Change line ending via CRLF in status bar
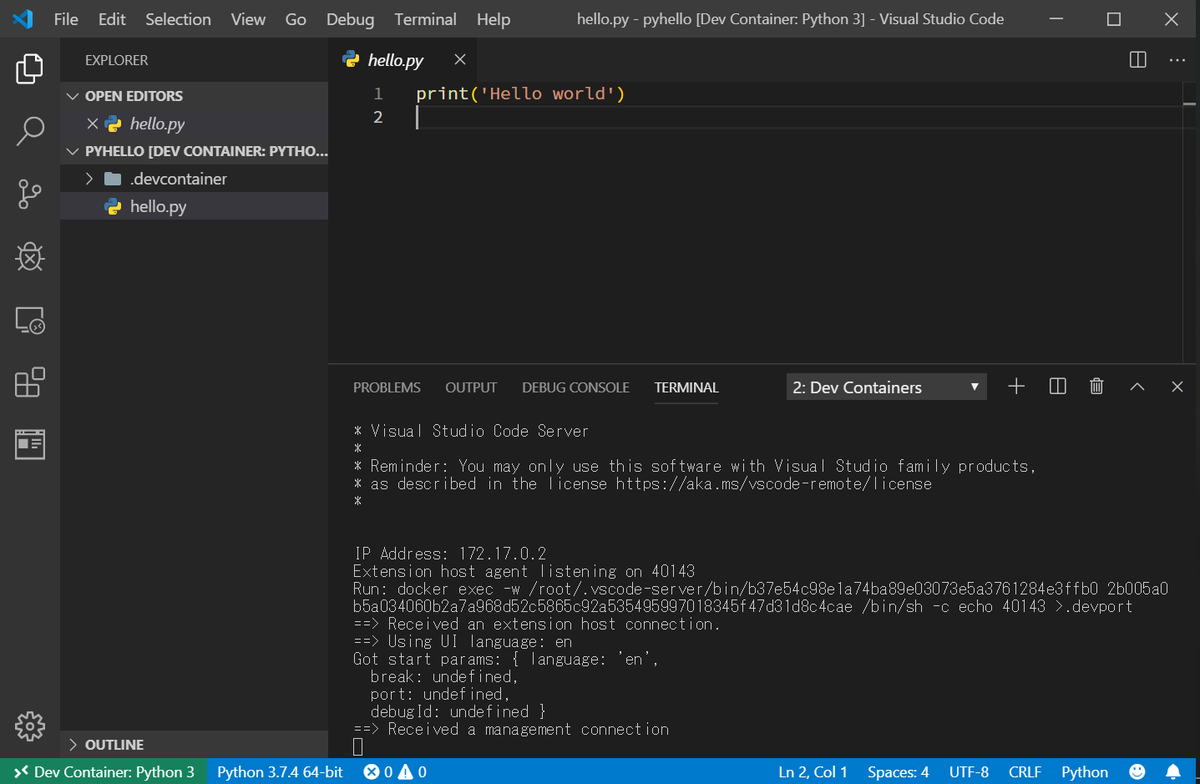Viewport: 1200px width, 784px height. 1025,772
